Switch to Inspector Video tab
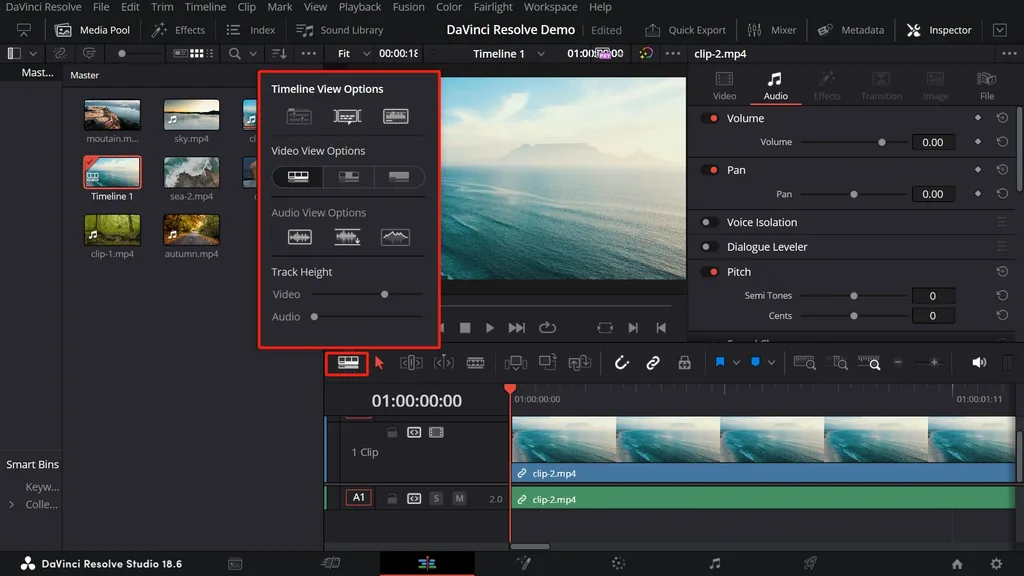 point(724,86)
